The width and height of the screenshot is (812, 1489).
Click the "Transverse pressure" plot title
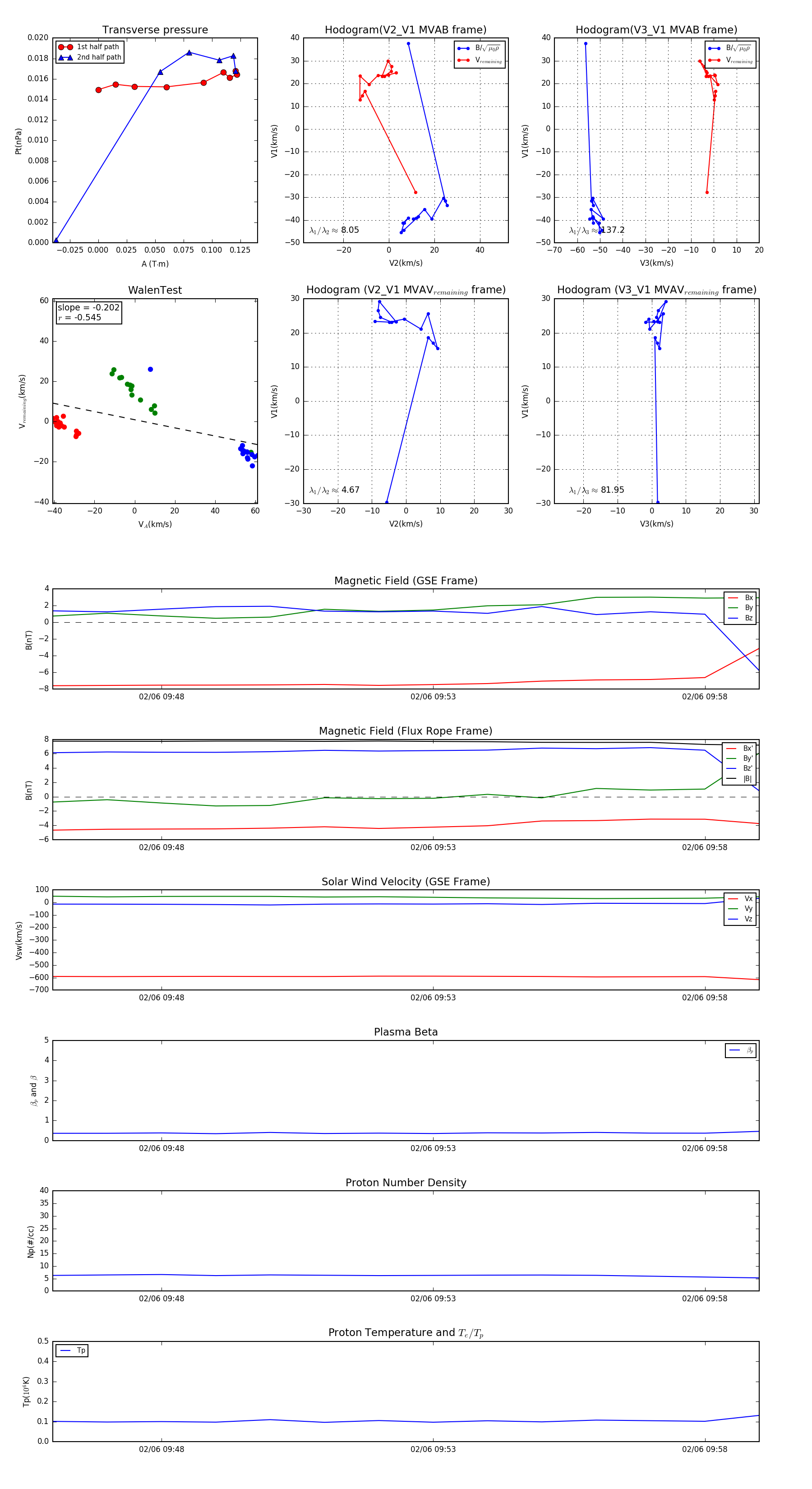pos(155,30)
